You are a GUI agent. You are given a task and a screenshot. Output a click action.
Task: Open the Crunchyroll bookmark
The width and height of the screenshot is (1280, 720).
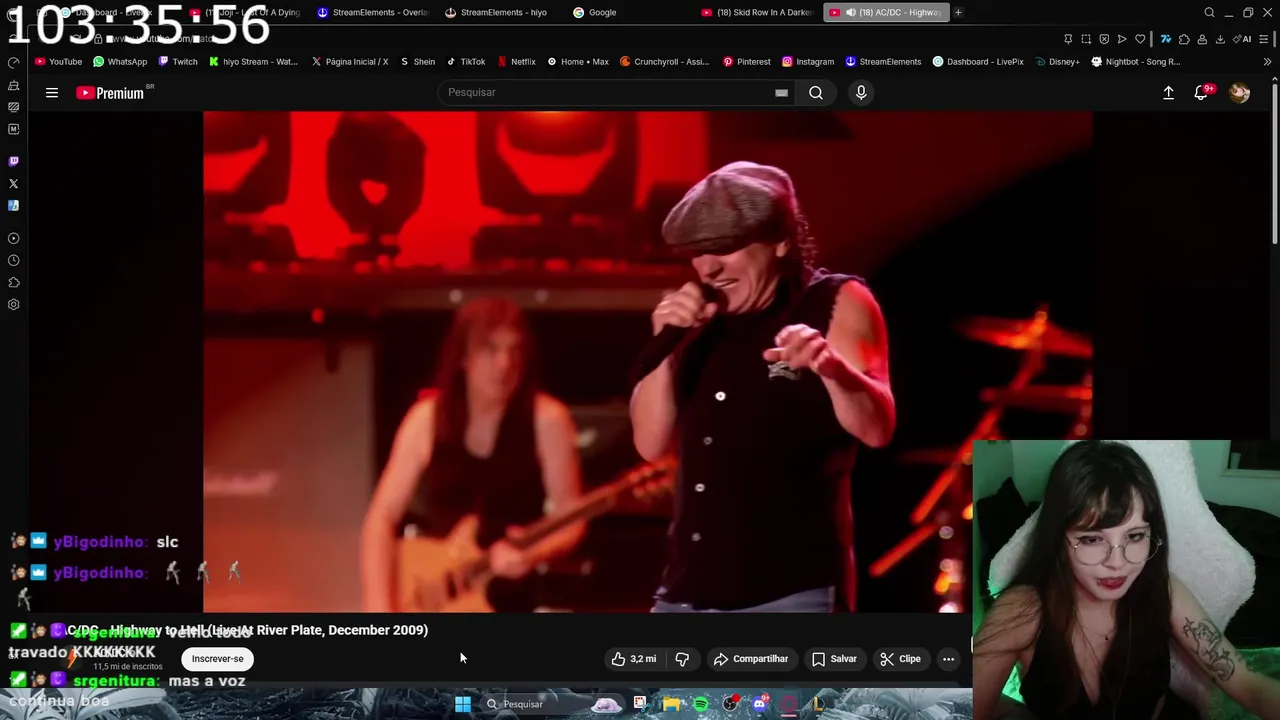(x=664, y=61)
